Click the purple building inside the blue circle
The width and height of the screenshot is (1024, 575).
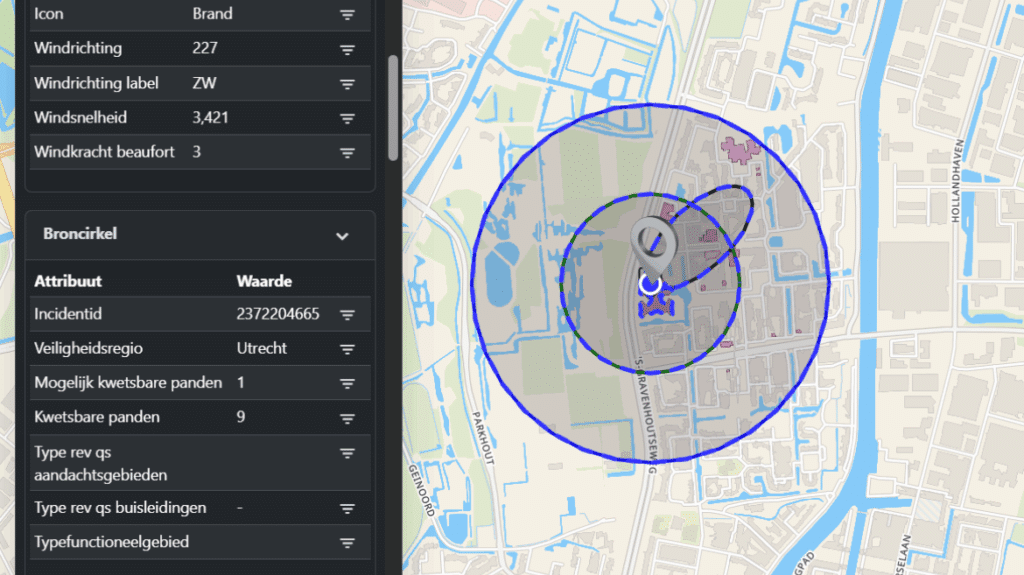point(741,152)
